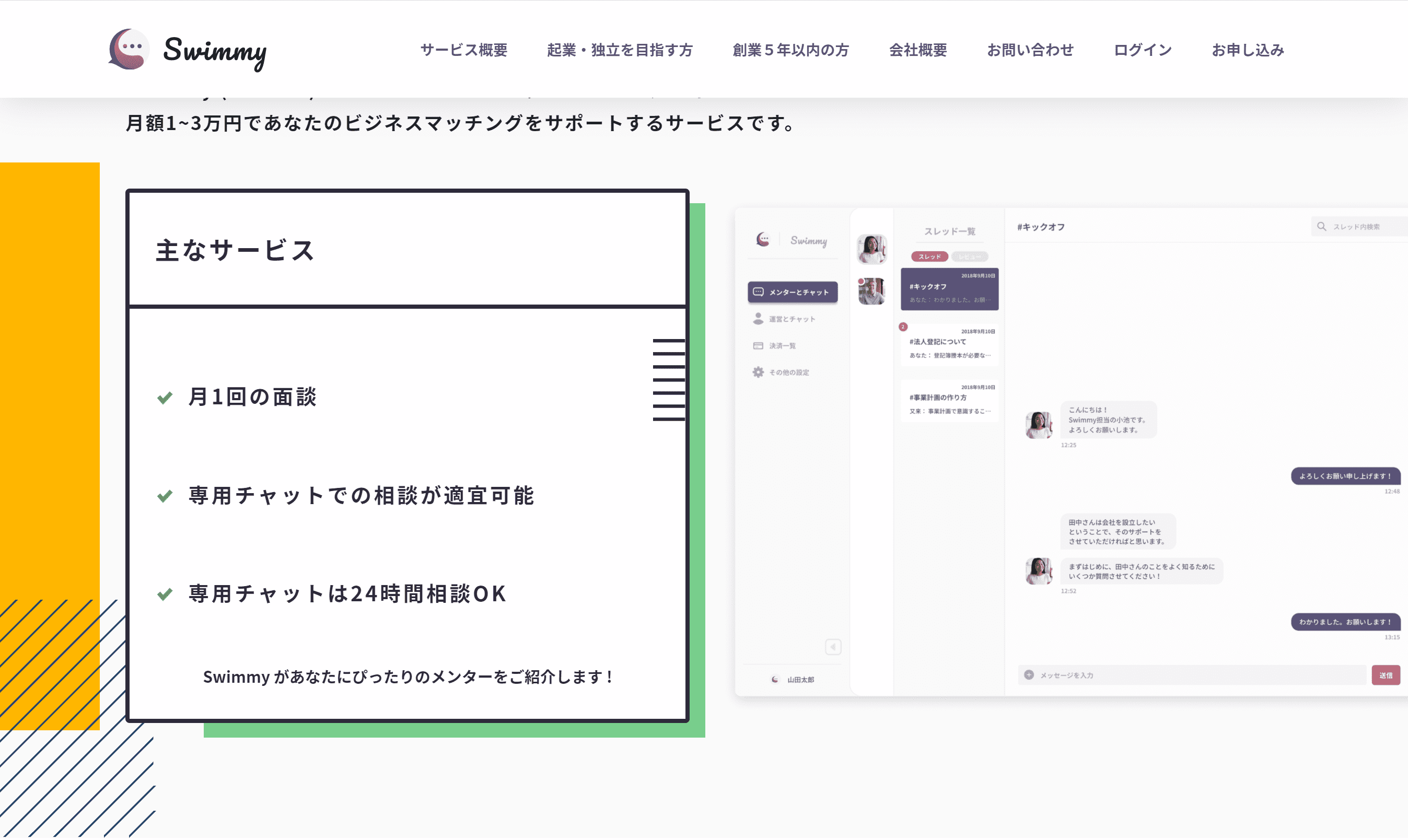Open the 決済一覧 card icon item
Screen dimensions: 1408x840
[758, 346]
